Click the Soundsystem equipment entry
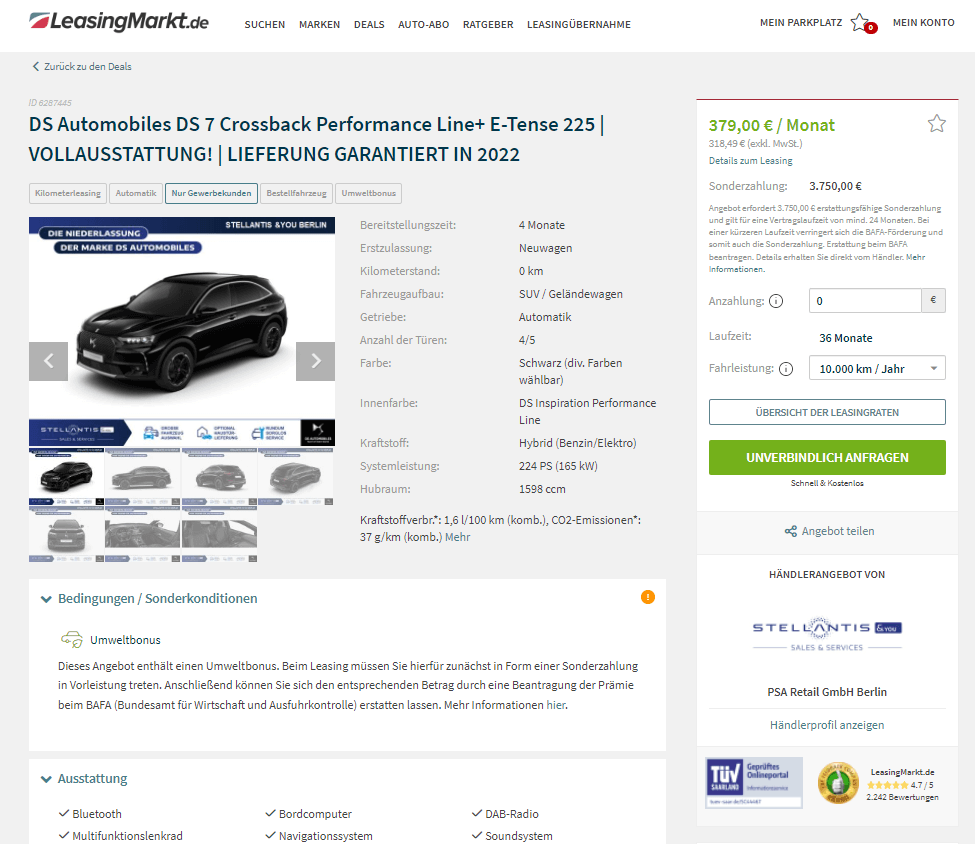The height and width of the screenshot is (844, 975). coord(512,837)
